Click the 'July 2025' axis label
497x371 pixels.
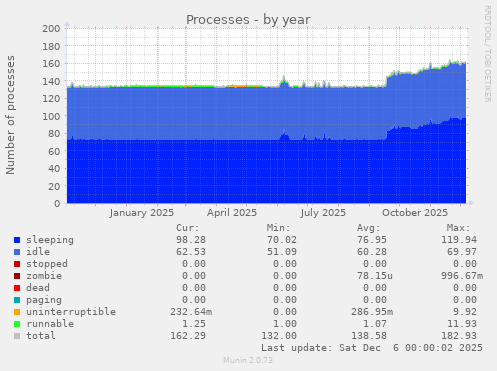pyautogui.click(x=323, y=213)
